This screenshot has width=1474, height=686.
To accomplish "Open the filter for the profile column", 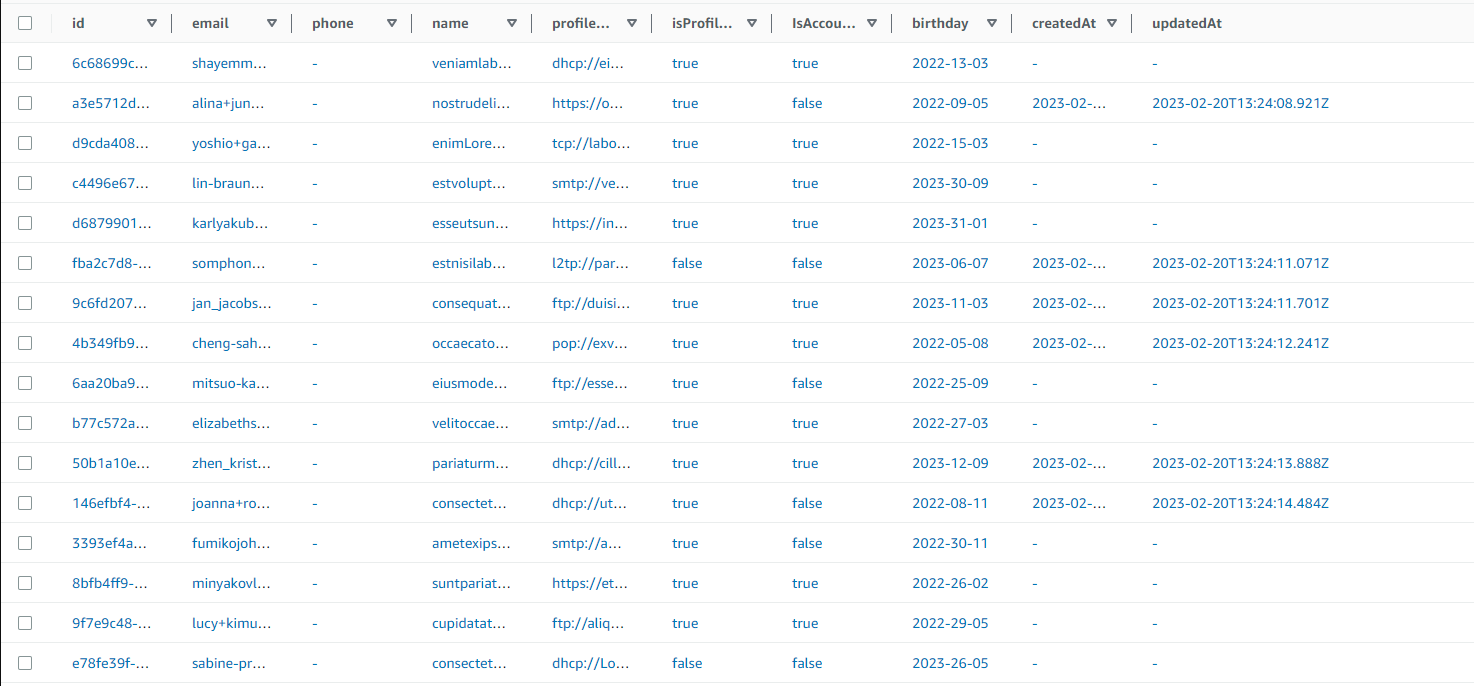I will coord(632,23).
